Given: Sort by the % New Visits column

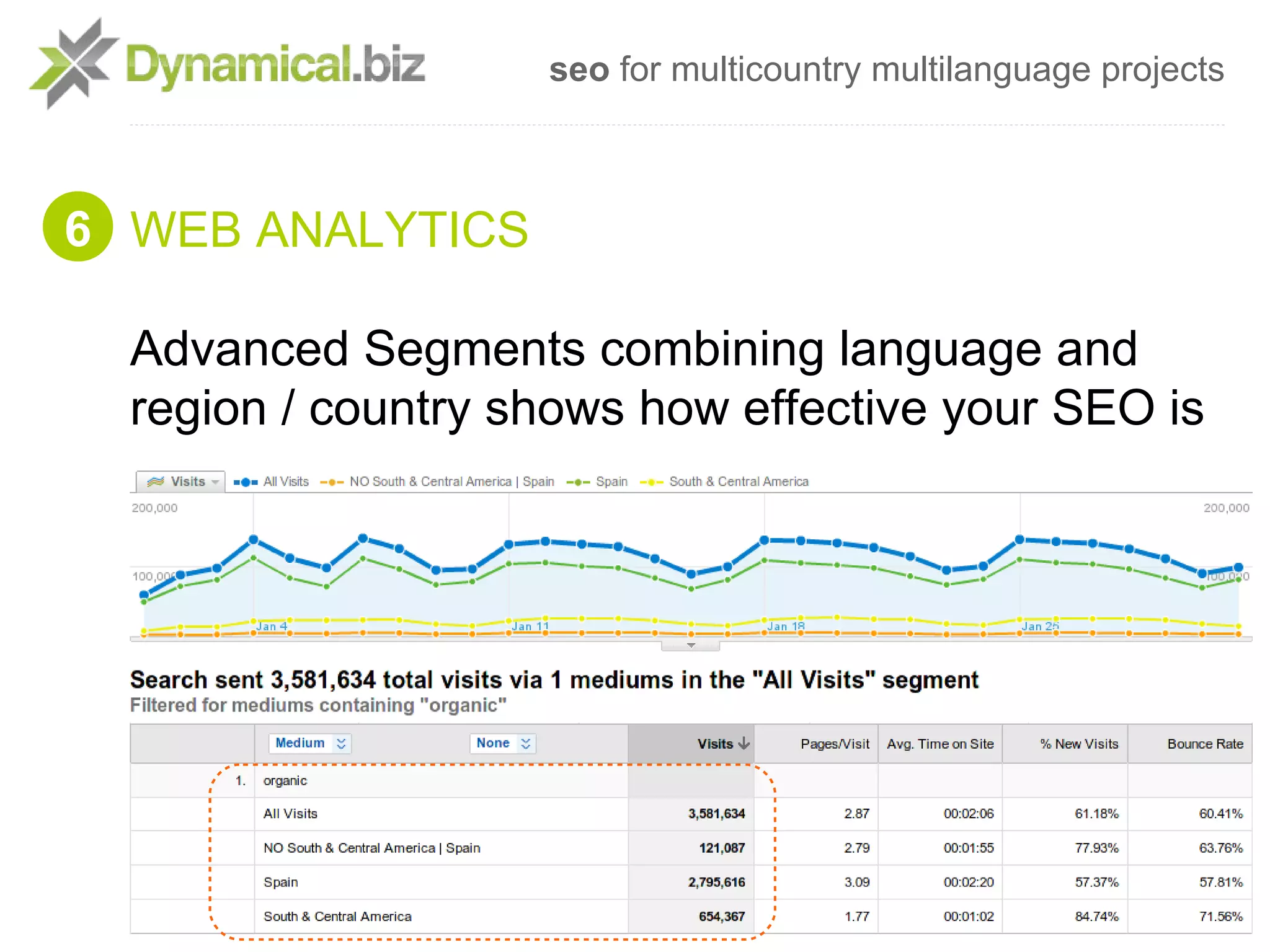Looking at the screenshot, I should click(1065, 744).
